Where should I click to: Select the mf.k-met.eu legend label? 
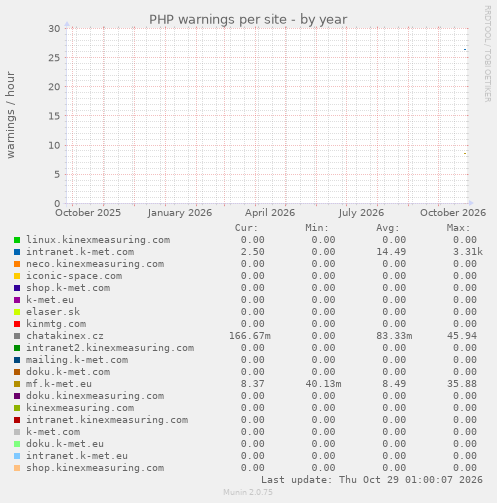point(59,384)
